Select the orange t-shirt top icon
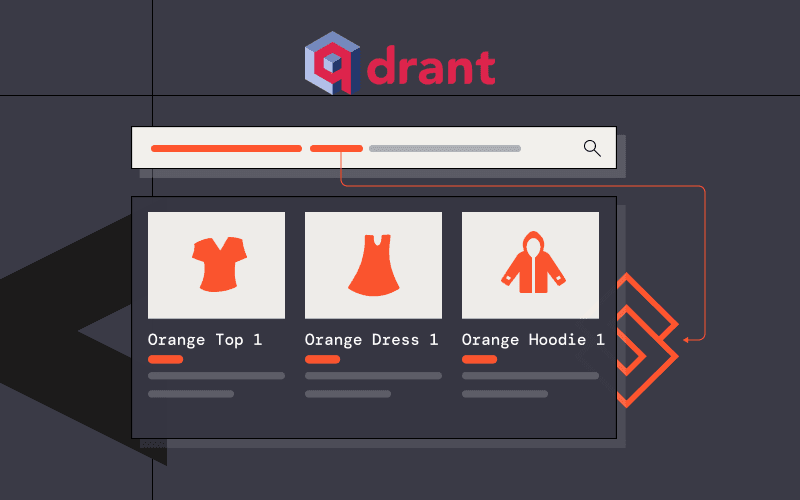Viewport: 800px width, 500px height. [216, 264]
